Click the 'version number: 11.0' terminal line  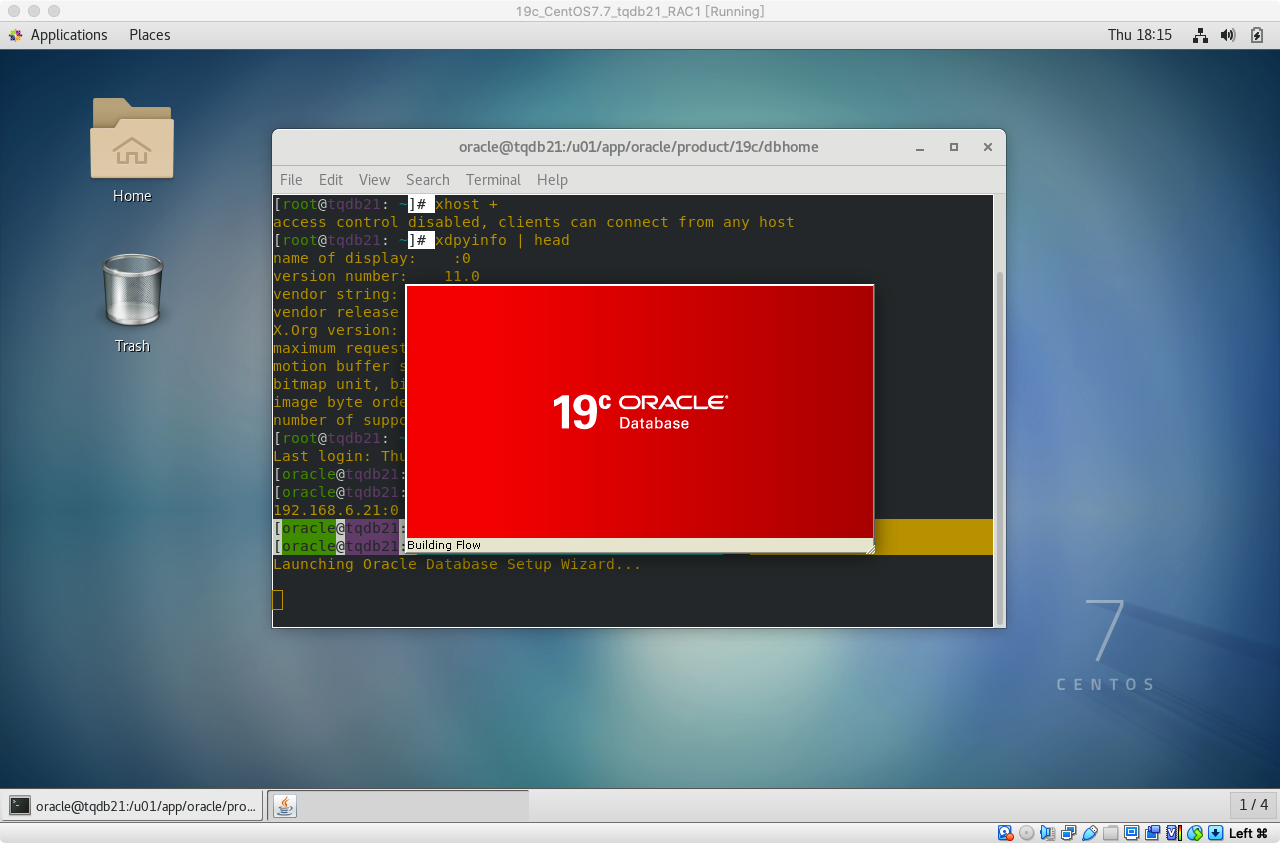[376, 276]
